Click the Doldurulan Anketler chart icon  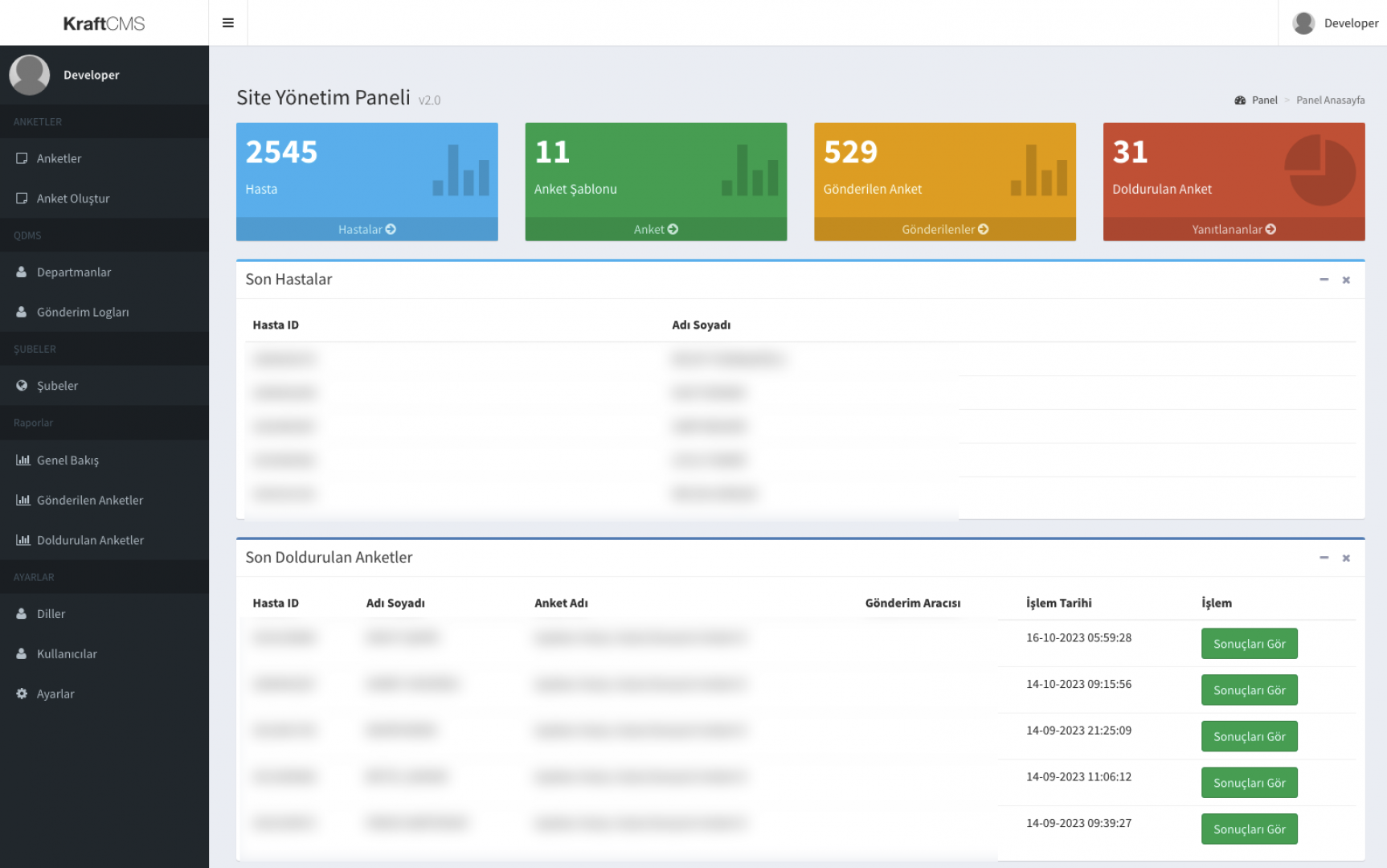(23, 540)
